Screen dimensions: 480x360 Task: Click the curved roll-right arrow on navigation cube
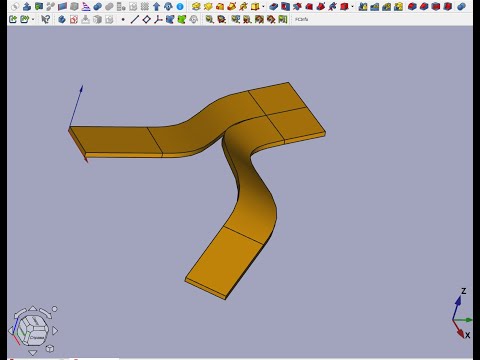click(x=46, y=313)
